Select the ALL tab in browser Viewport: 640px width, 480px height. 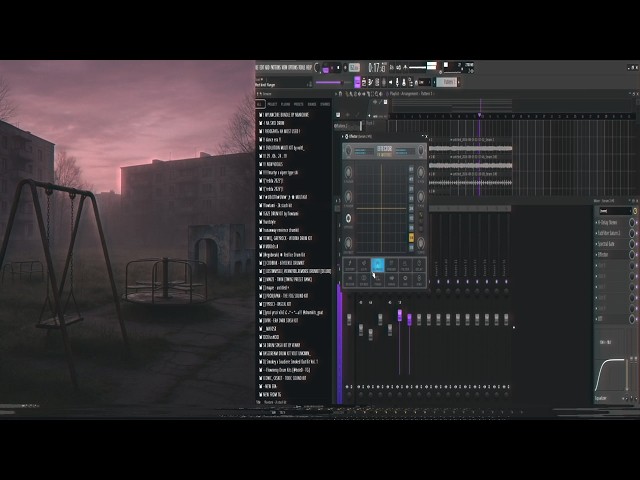click(x=260, y=104)
